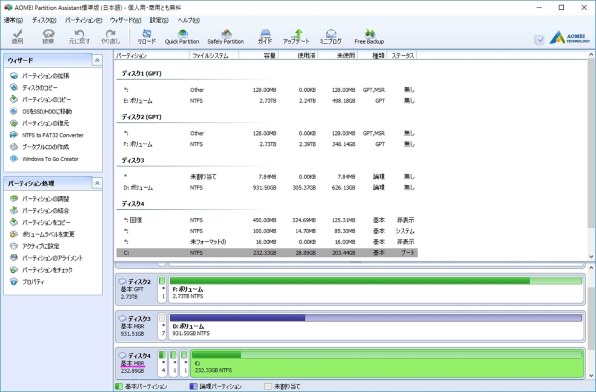Toggle the checkmark icon beside the AOMEI logo
This screenshot has height=392, width=596.
pos(539,39)
